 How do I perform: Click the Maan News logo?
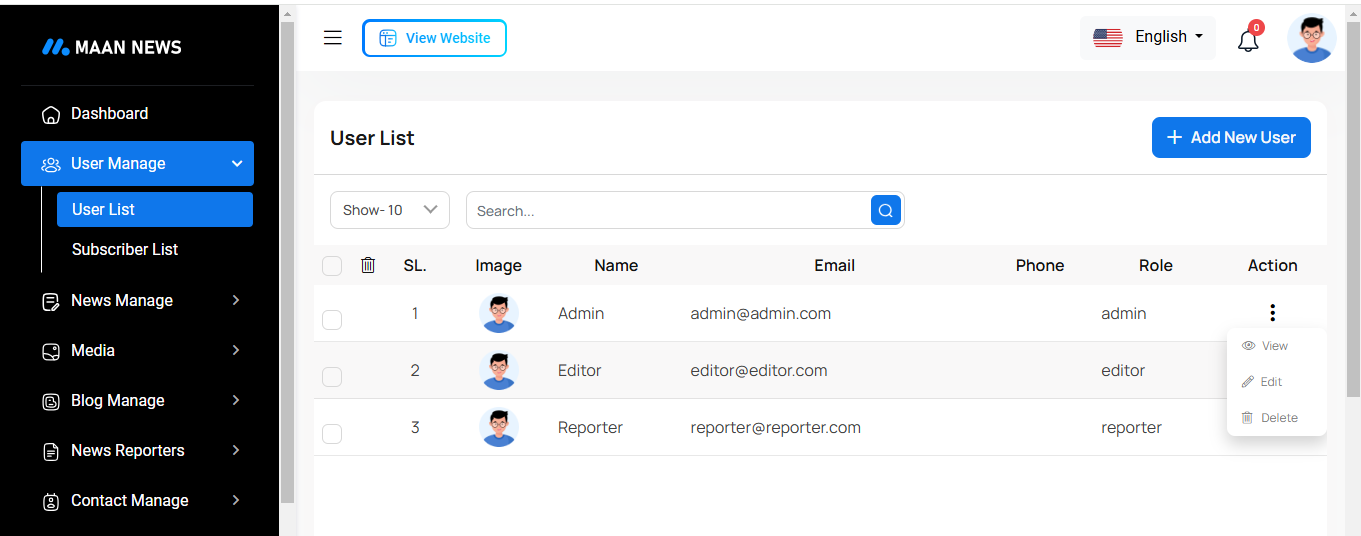pyautogui.click(x=112, y=47)
